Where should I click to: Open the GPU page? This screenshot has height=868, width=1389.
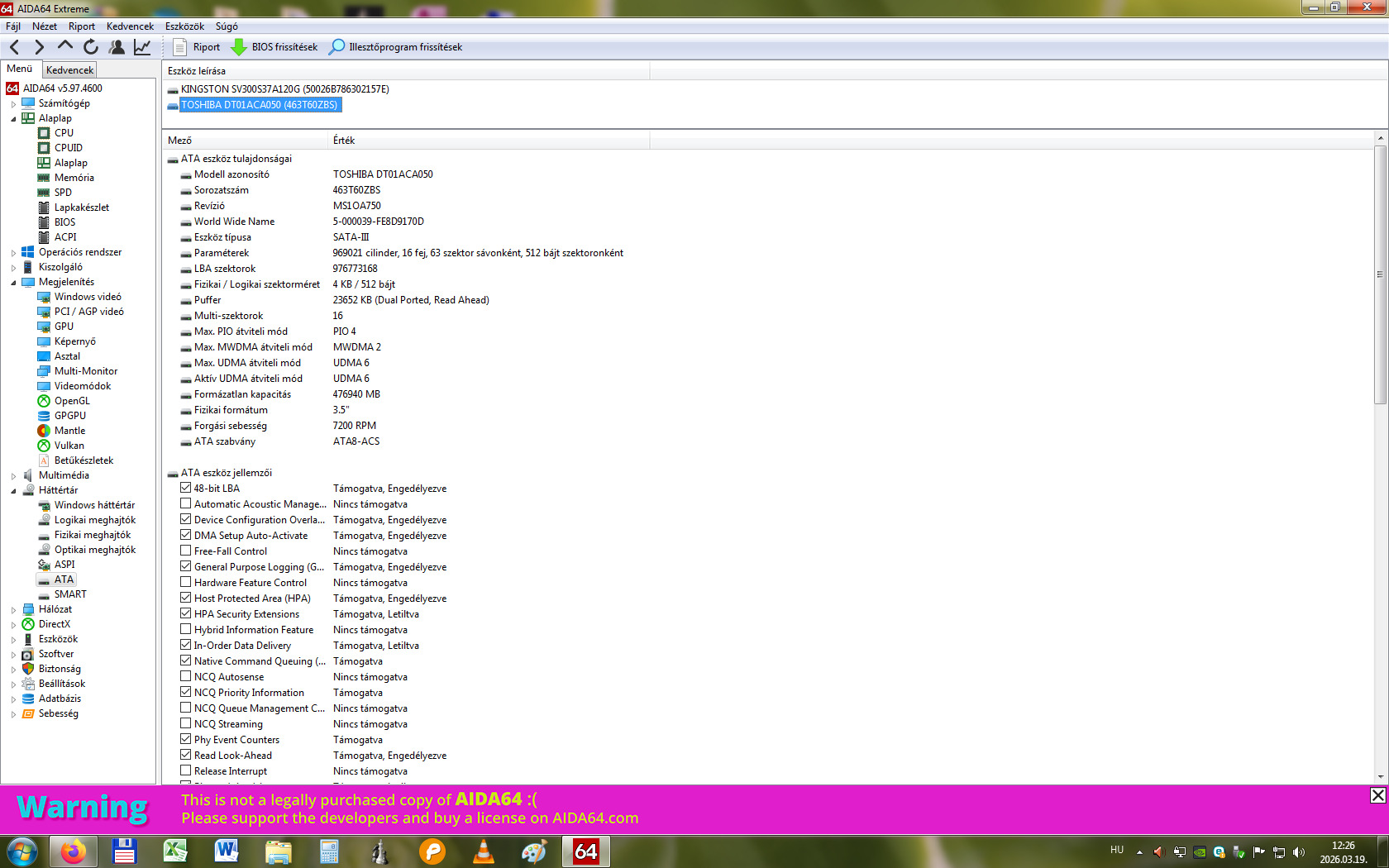pos(64,327)
